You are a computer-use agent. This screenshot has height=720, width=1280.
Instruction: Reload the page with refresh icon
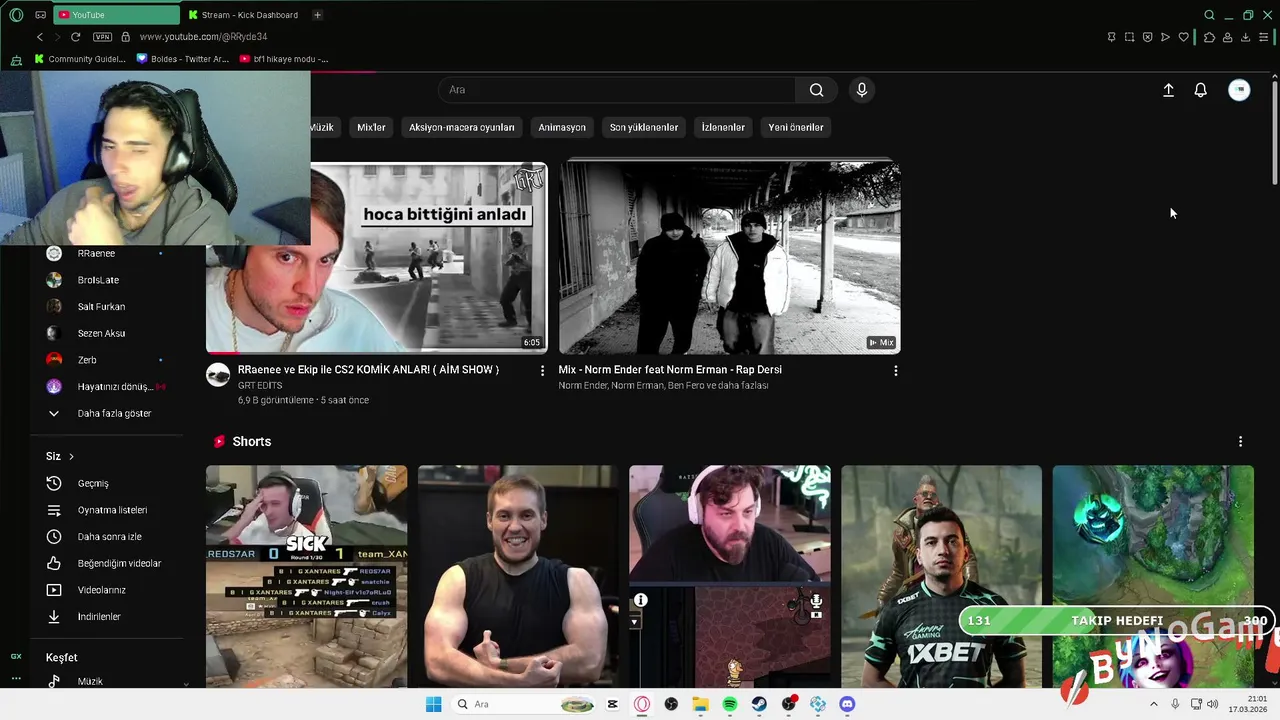click(75, 37)
